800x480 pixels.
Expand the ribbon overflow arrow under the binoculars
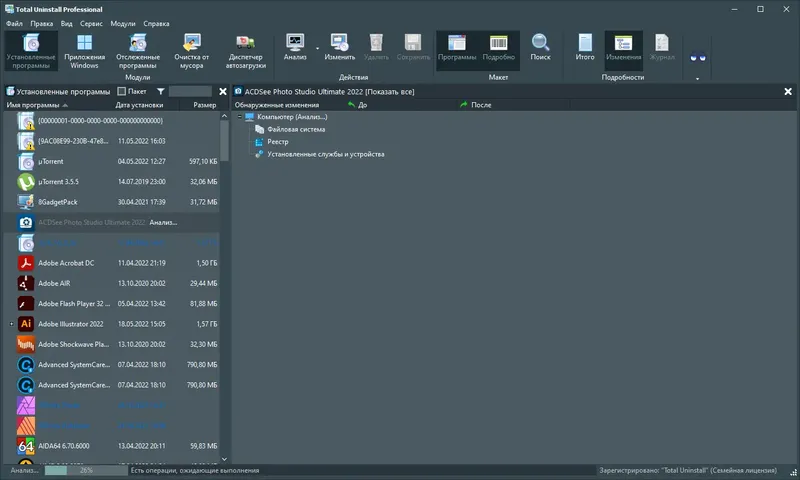pyautogui.click(x=697, y=79)
